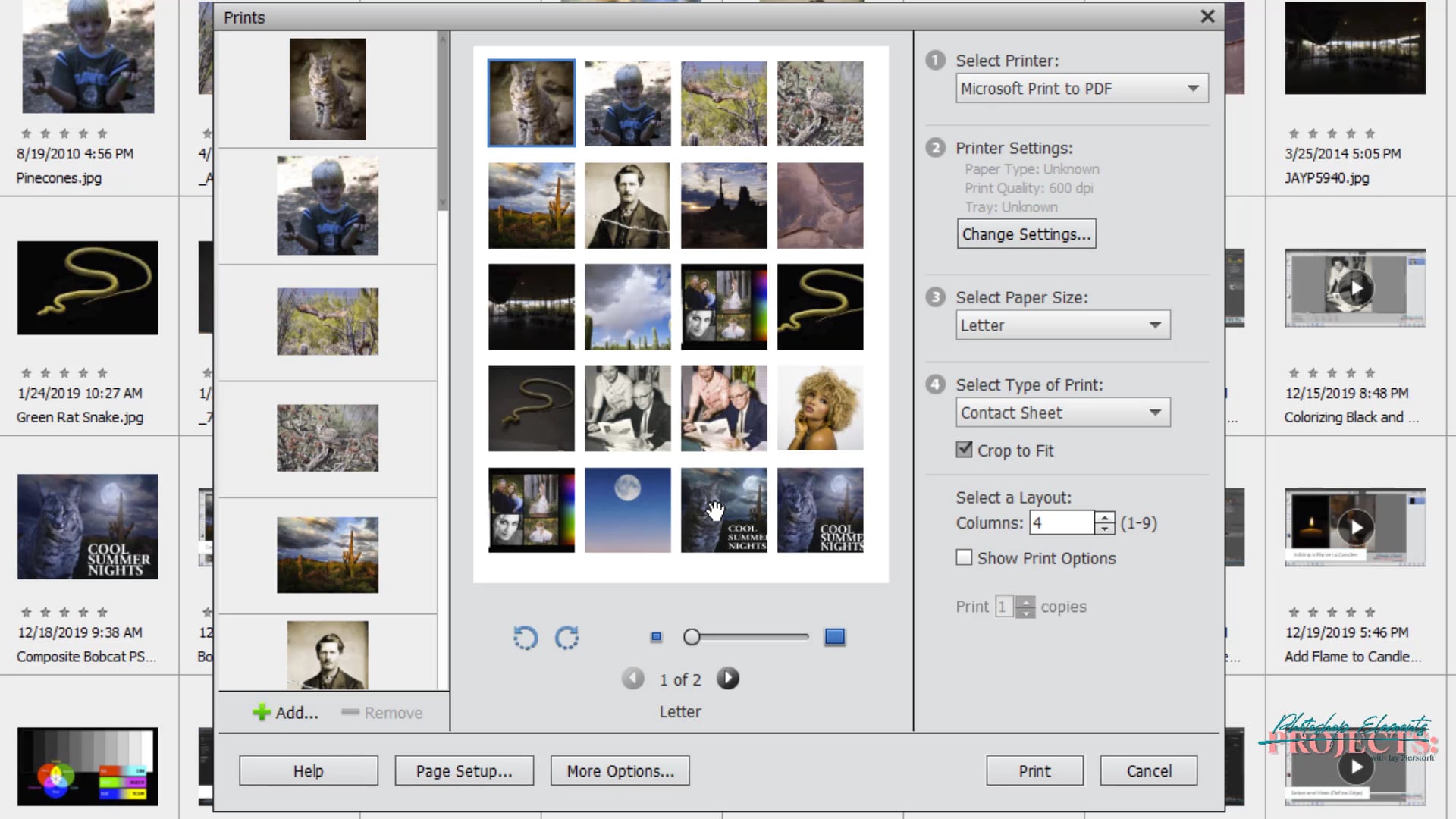Screen dimensions: 1456x819
Task: Go to next page of contact sheet
Action: point(727,678)
